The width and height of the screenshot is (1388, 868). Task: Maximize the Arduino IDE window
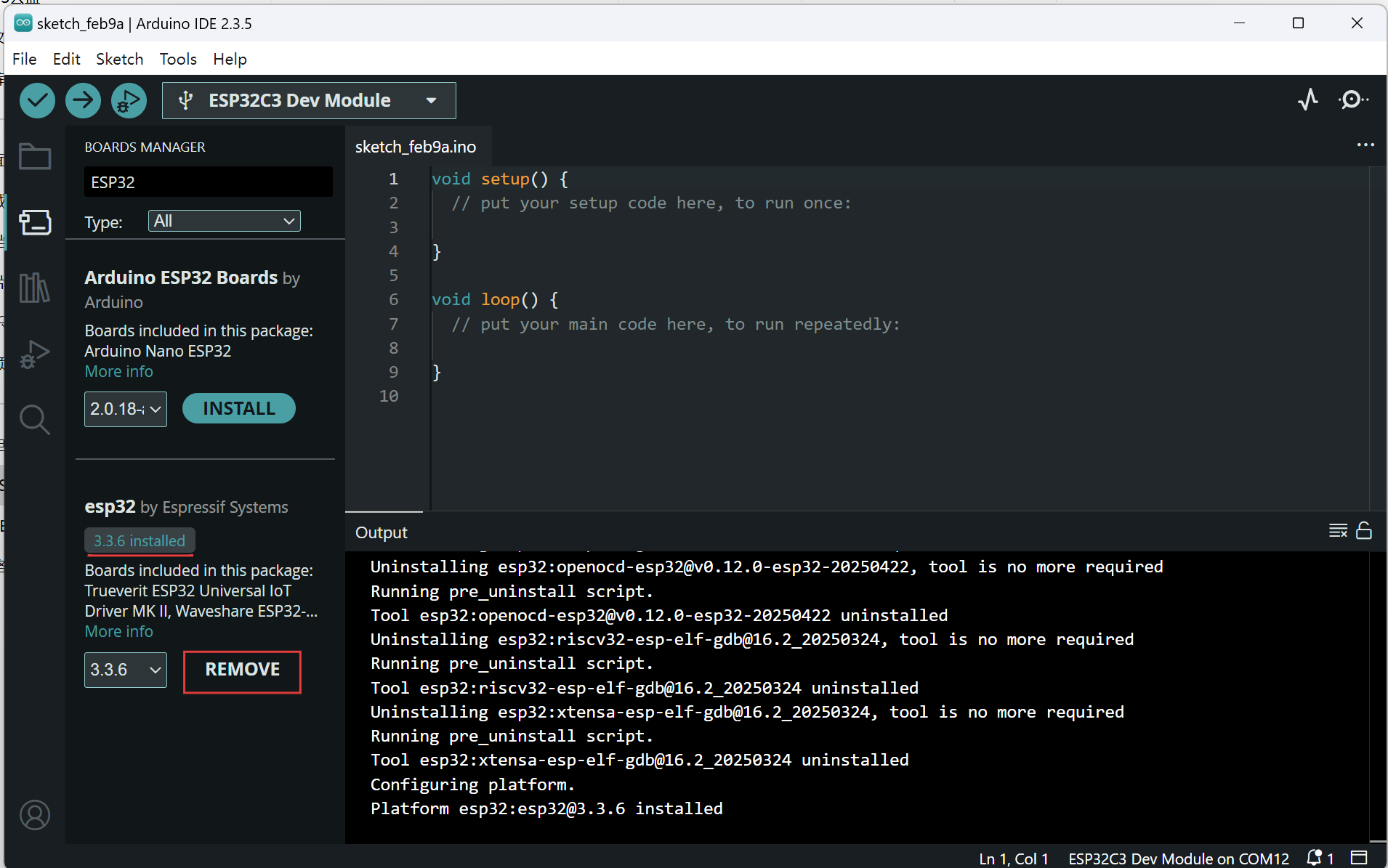pos(1298,23)
